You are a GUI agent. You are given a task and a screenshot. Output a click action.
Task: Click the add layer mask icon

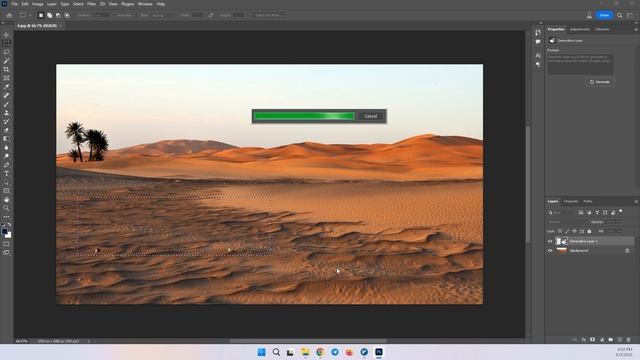pos(593,340)
